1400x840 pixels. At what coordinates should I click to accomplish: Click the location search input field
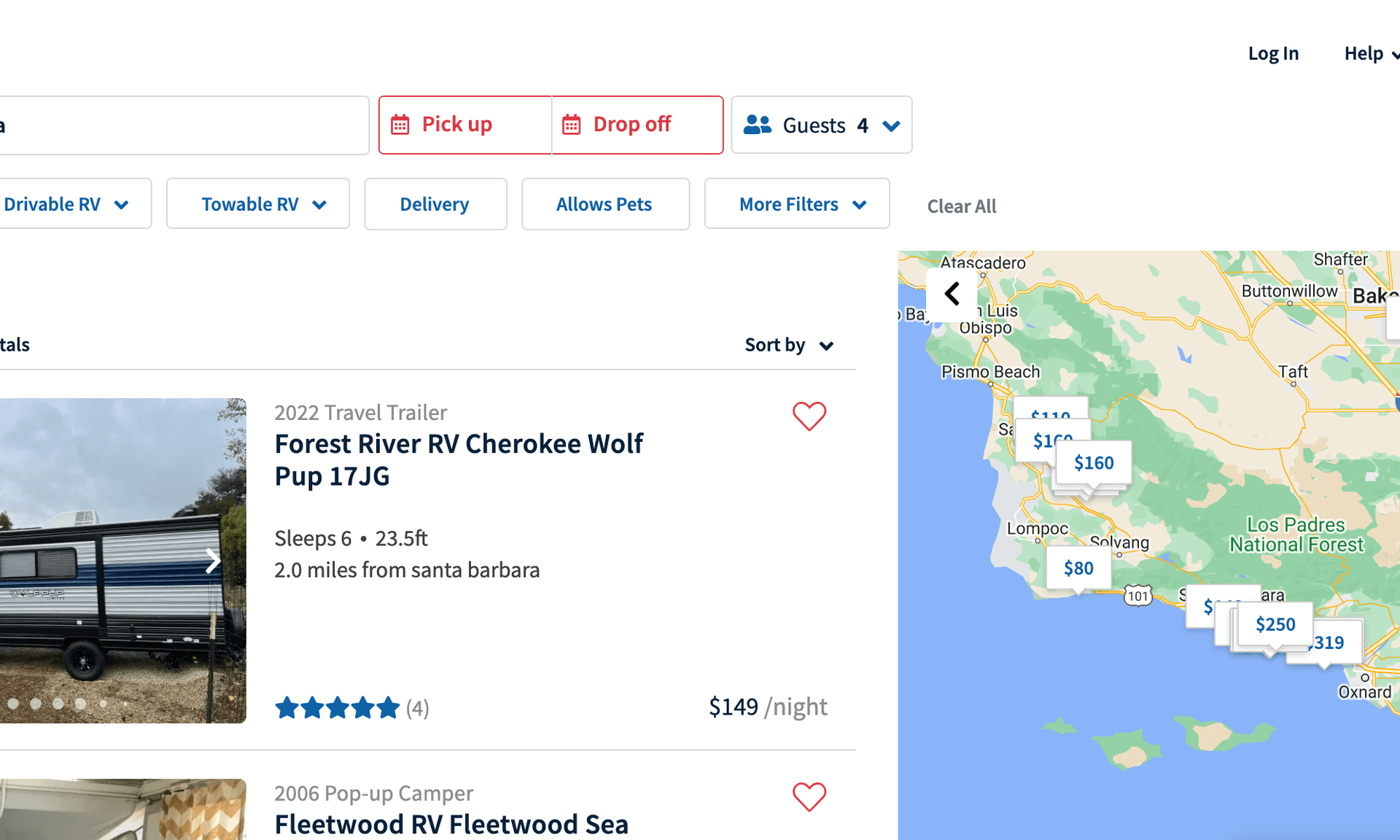click(182, 125)
